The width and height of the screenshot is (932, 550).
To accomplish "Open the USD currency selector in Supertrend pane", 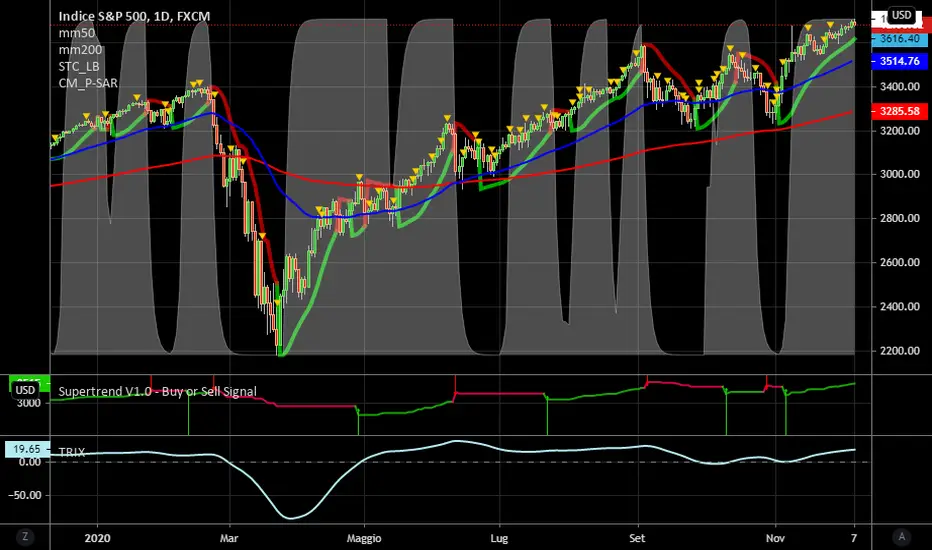I will [25, 390].
